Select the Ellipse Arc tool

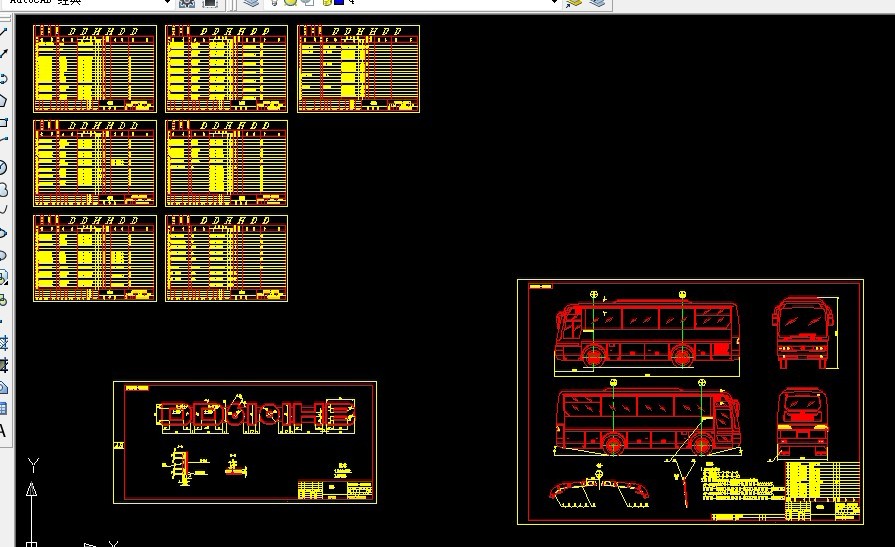(x=3, y=255)
